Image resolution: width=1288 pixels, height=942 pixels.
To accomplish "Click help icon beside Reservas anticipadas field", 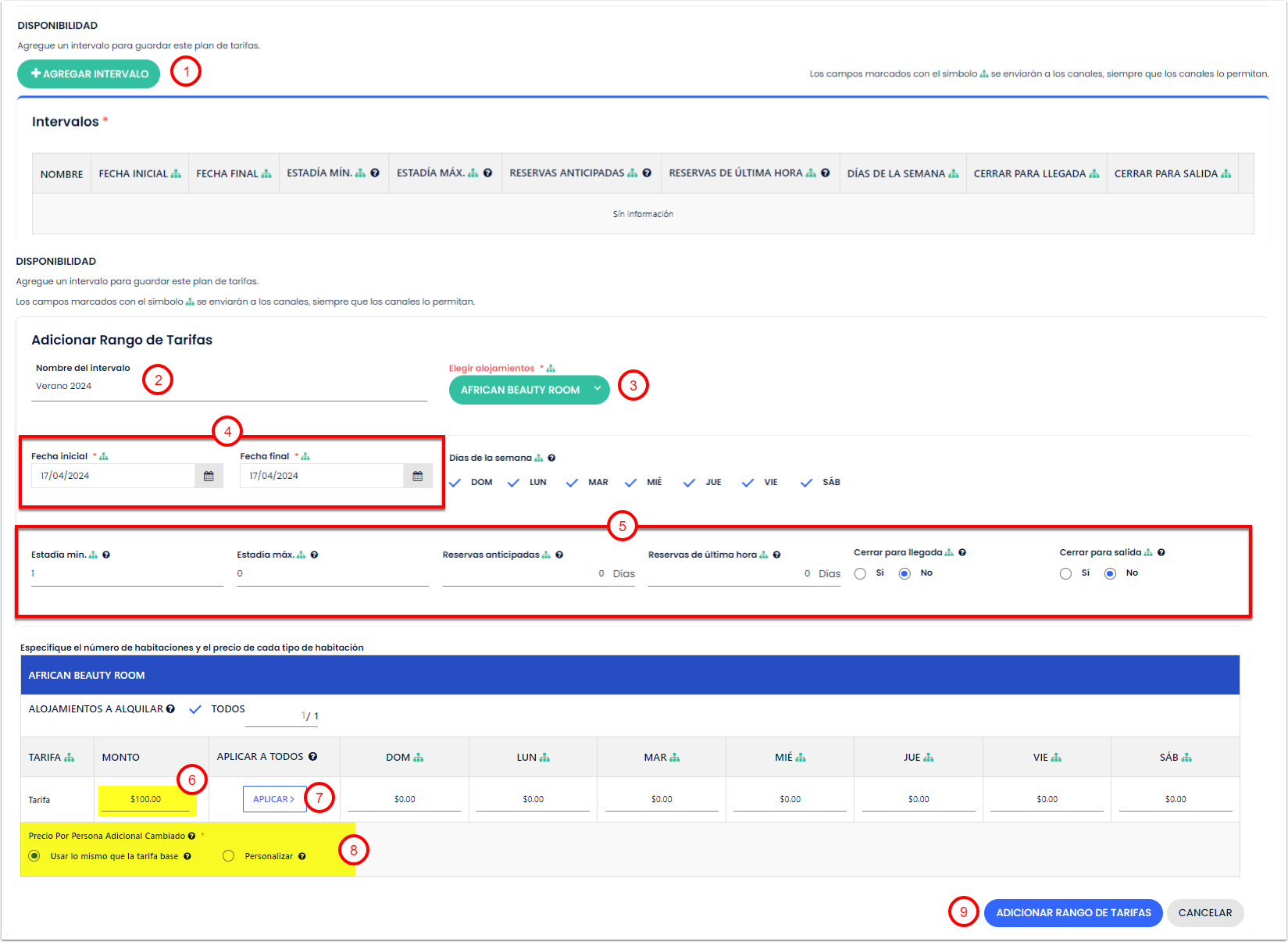I will coord(559,555).
